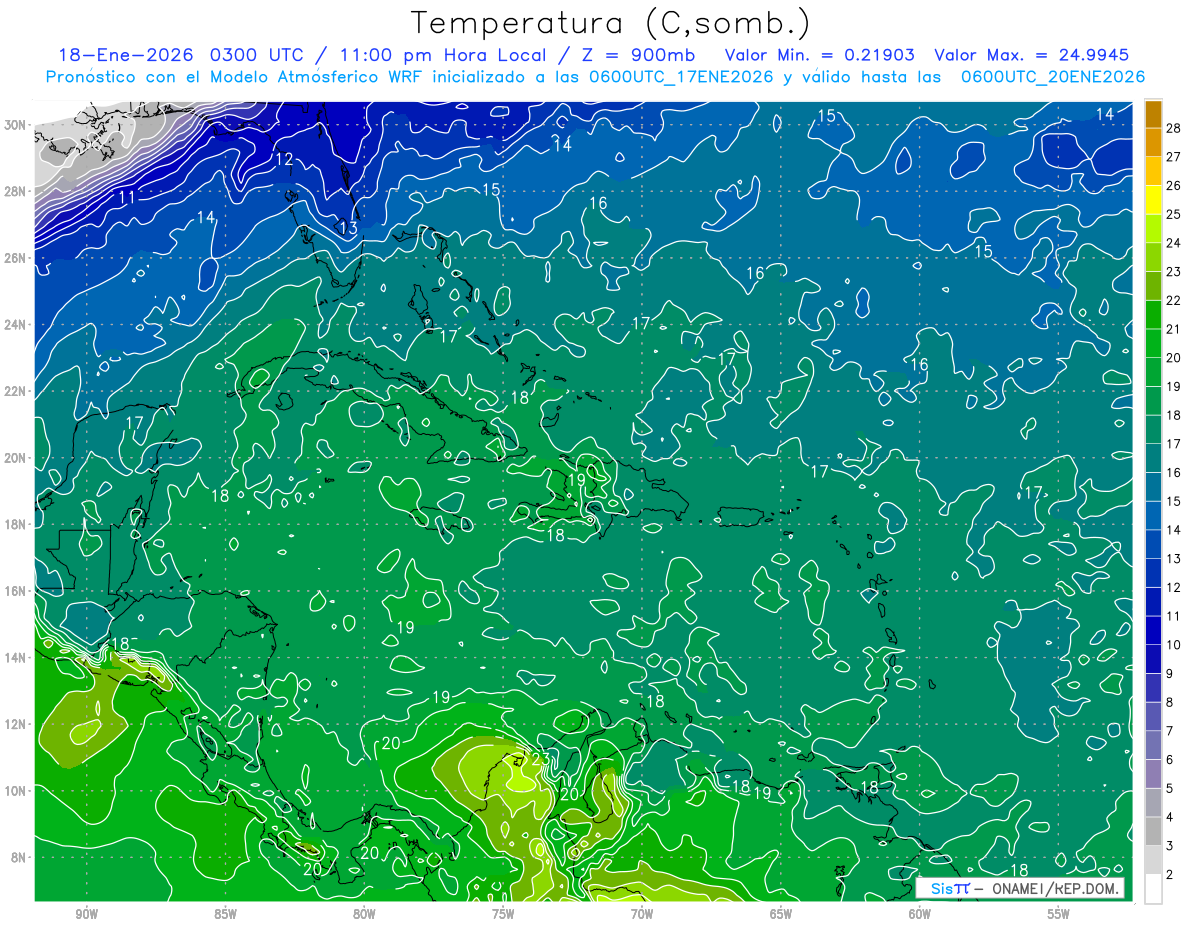Click the color scale label "2"

pyautogui.click(x=1170, y=875)
